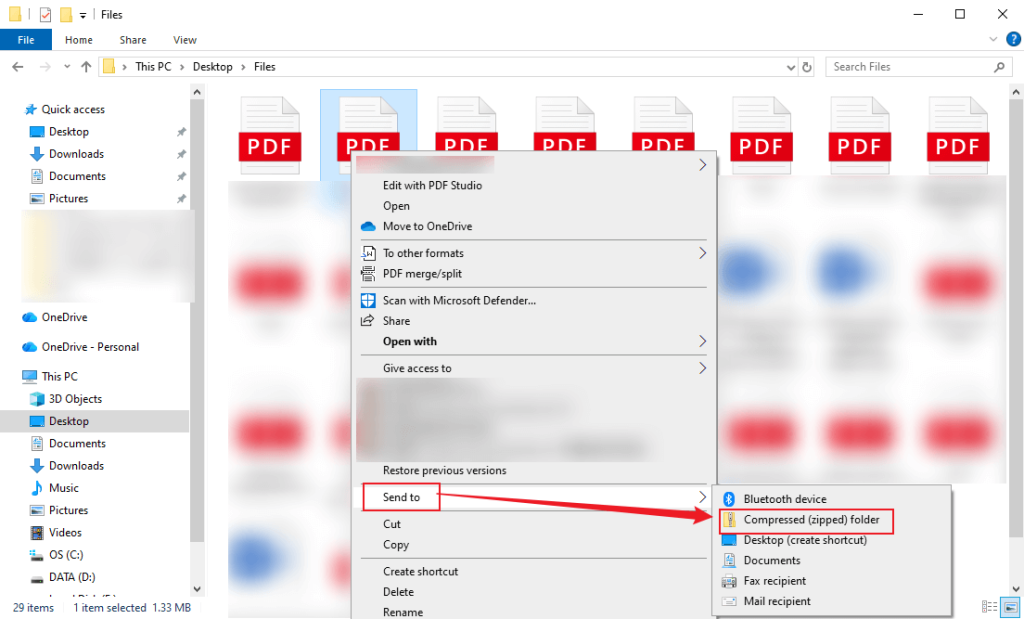Expand the Quick Access Toolbar customize dropdown
The height and width of the screenshot is (619, 1024).
[82, 14]
